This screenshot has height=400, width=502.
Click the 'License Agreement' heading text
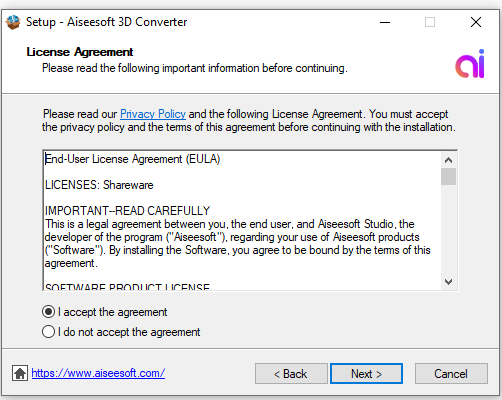pyautogui.click(x=80, y=52)
